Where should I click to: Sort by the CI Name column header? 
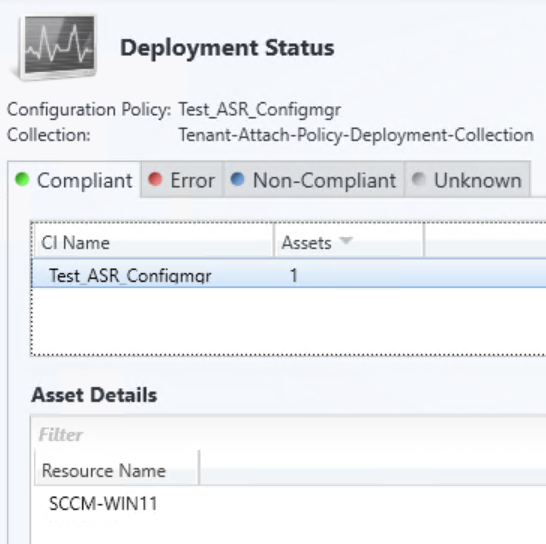coord(153,242)
